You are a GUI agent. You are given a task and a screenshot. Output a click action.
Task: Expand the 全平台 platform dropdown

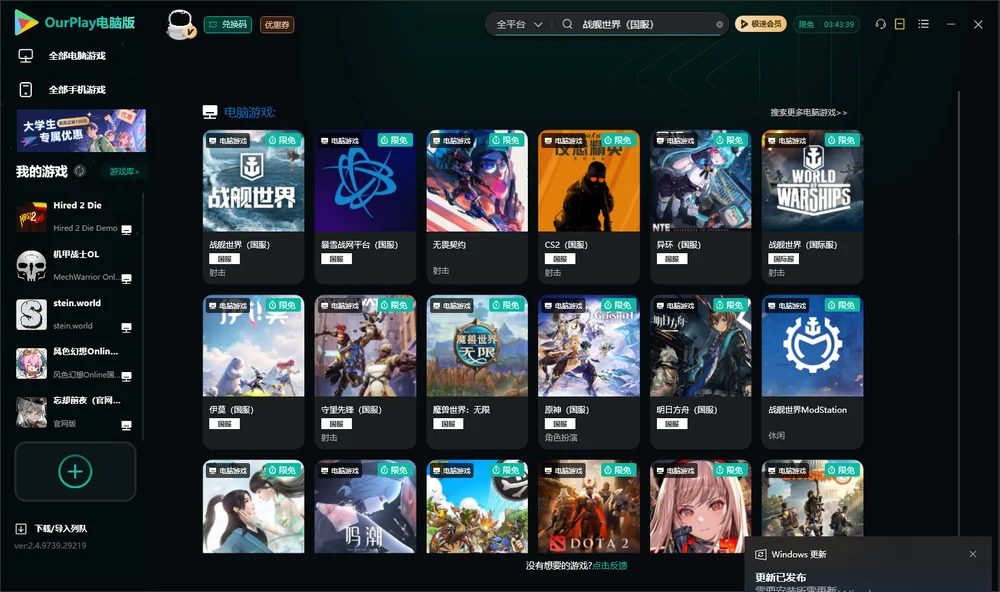[519, 25]
